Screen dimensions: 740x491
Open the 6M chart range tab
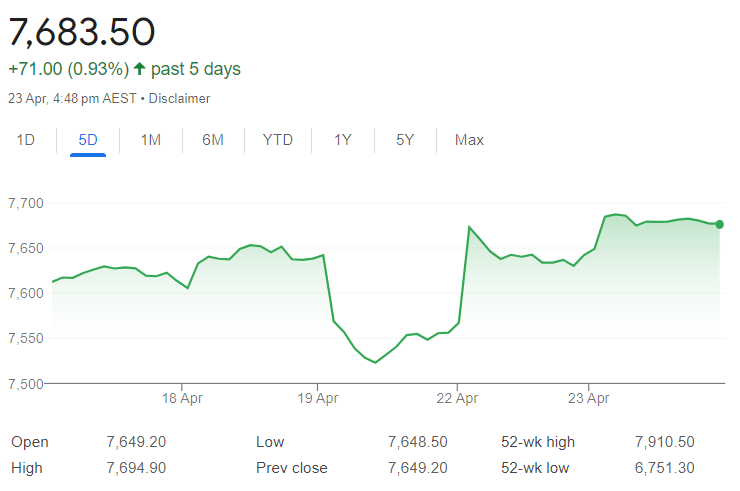point(213,140)
